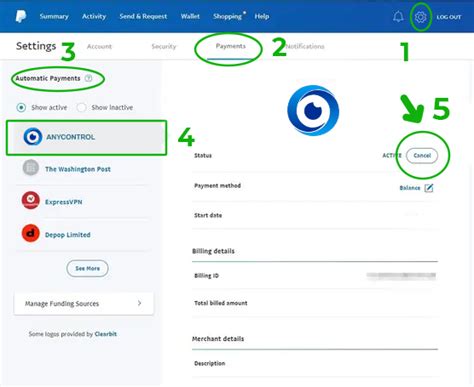Image resolution: width=474 pixels, height=387 pixels.
Task: Click the ExpressVPN logo icon
Action: point(31,200)
